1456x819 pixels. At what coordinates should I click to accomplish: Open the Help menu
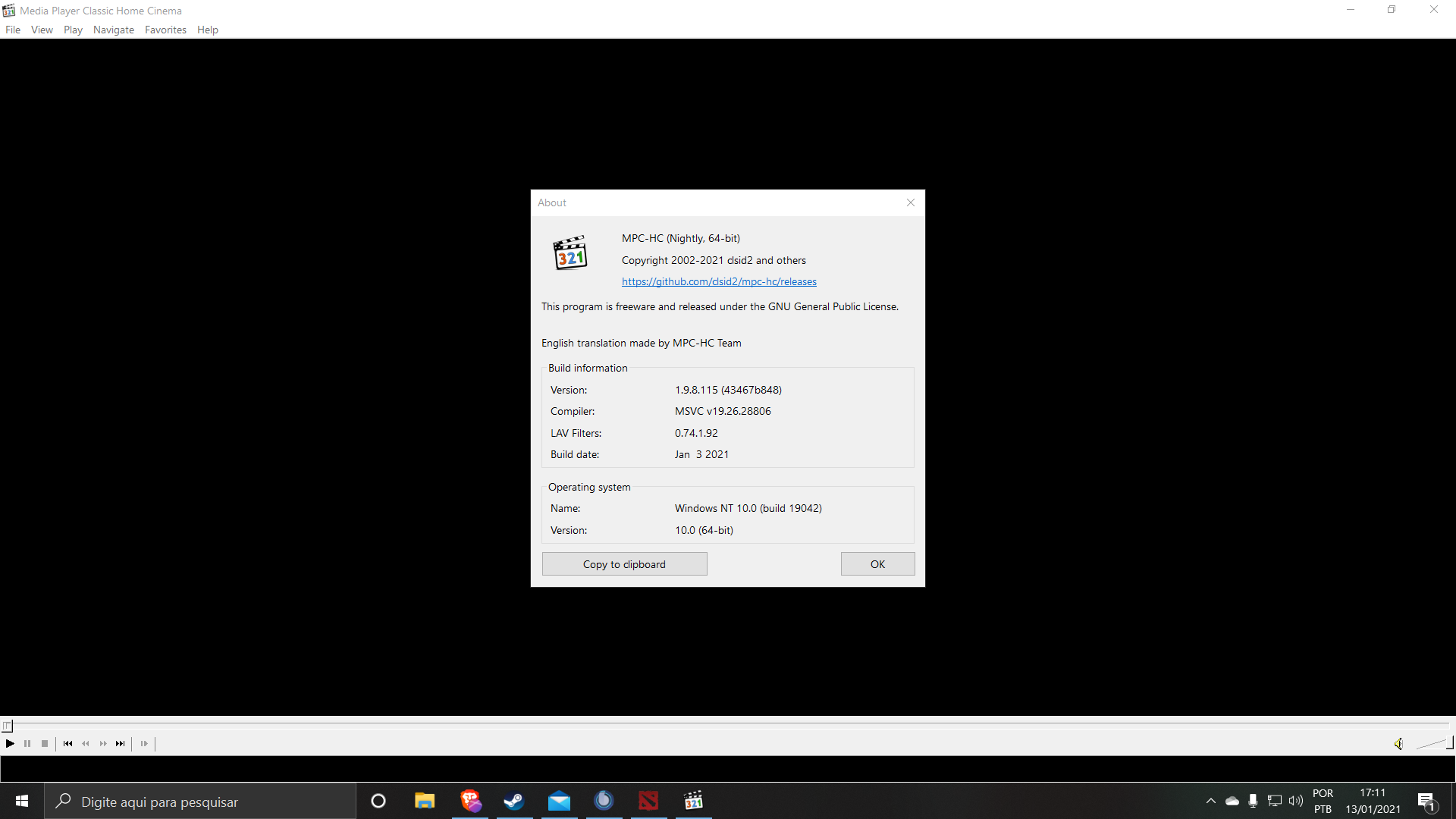point(207,30)
